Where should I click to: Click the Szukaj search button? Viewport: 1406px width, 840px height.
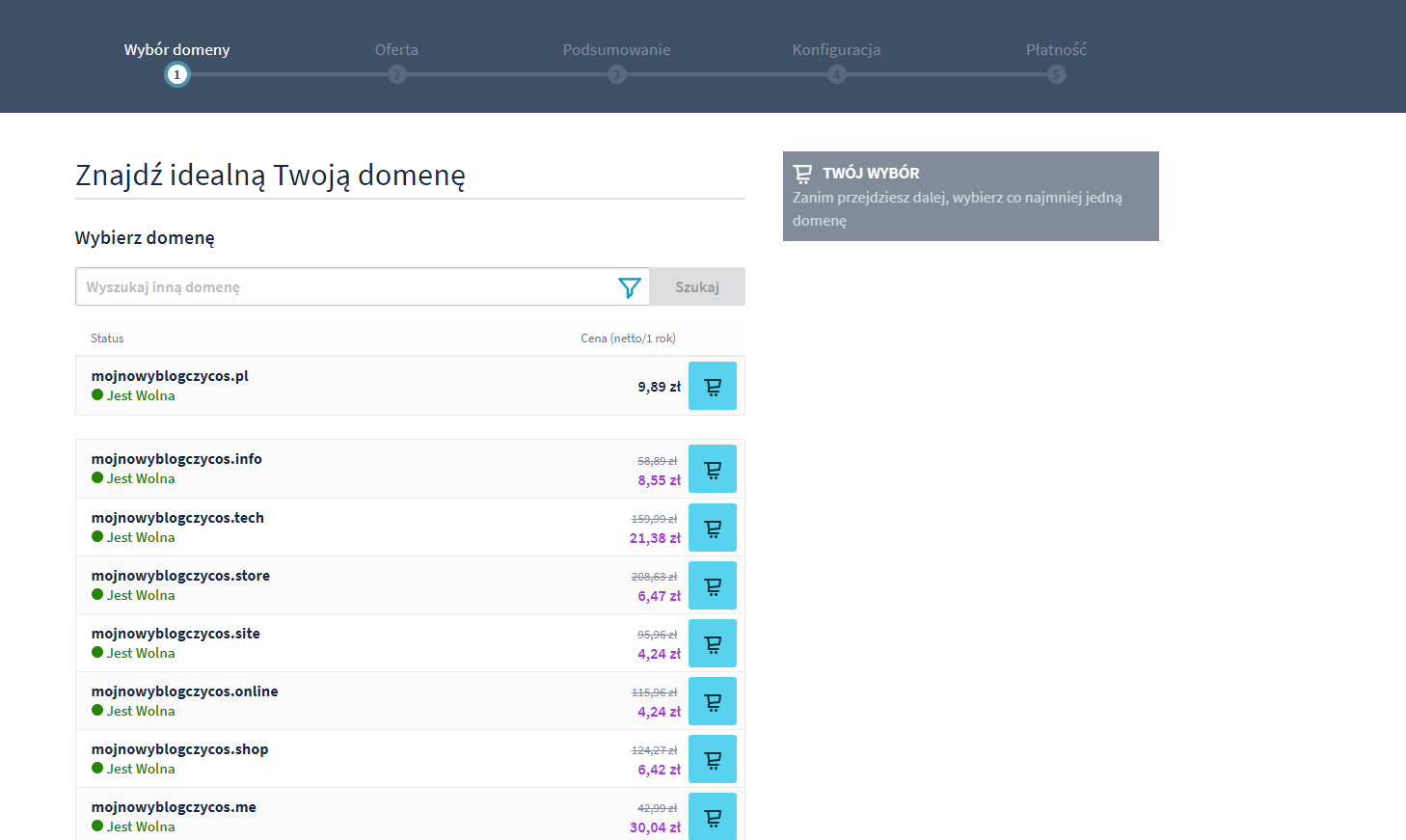(x=696, y=287)
